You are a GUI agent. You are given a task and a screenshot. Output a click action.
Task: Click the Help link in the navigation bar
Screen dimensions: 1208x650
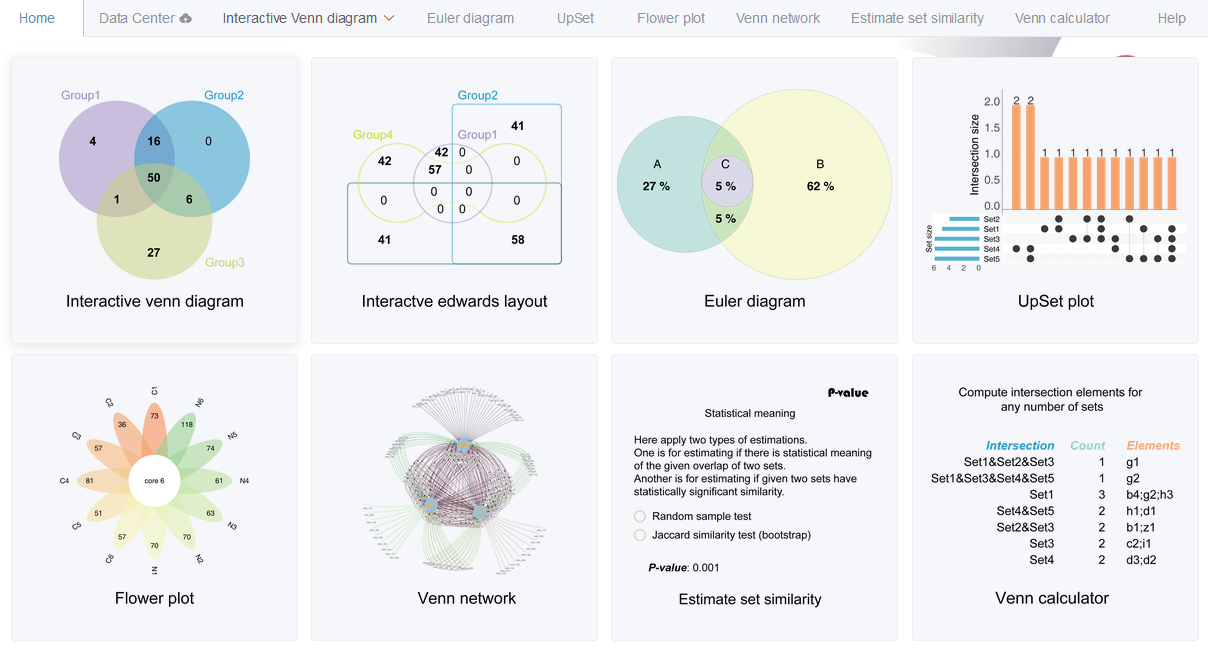click(x=1171, y=18)
